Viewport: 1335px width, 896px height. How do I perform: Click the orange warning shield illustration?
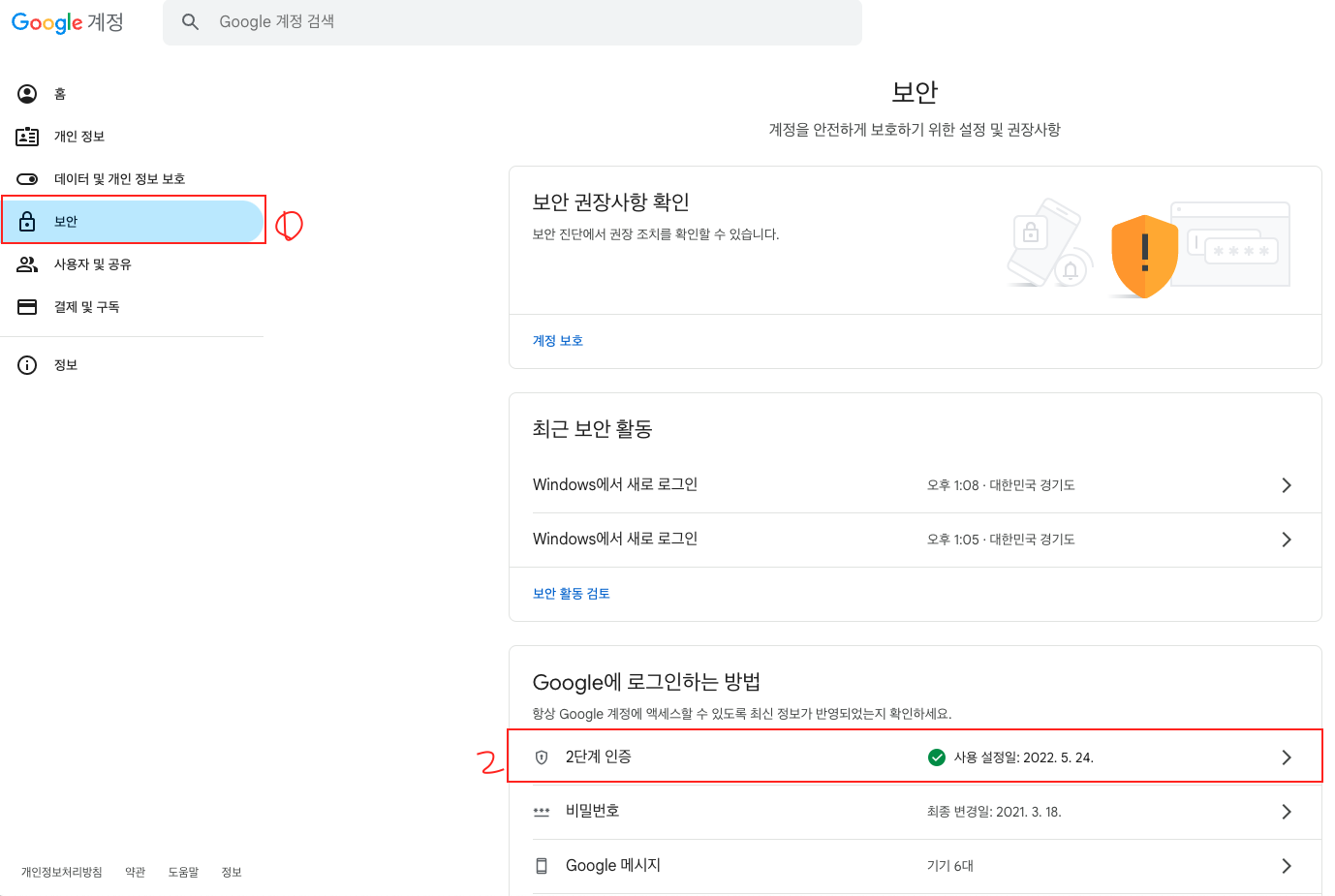click(x=1144, y=256)
